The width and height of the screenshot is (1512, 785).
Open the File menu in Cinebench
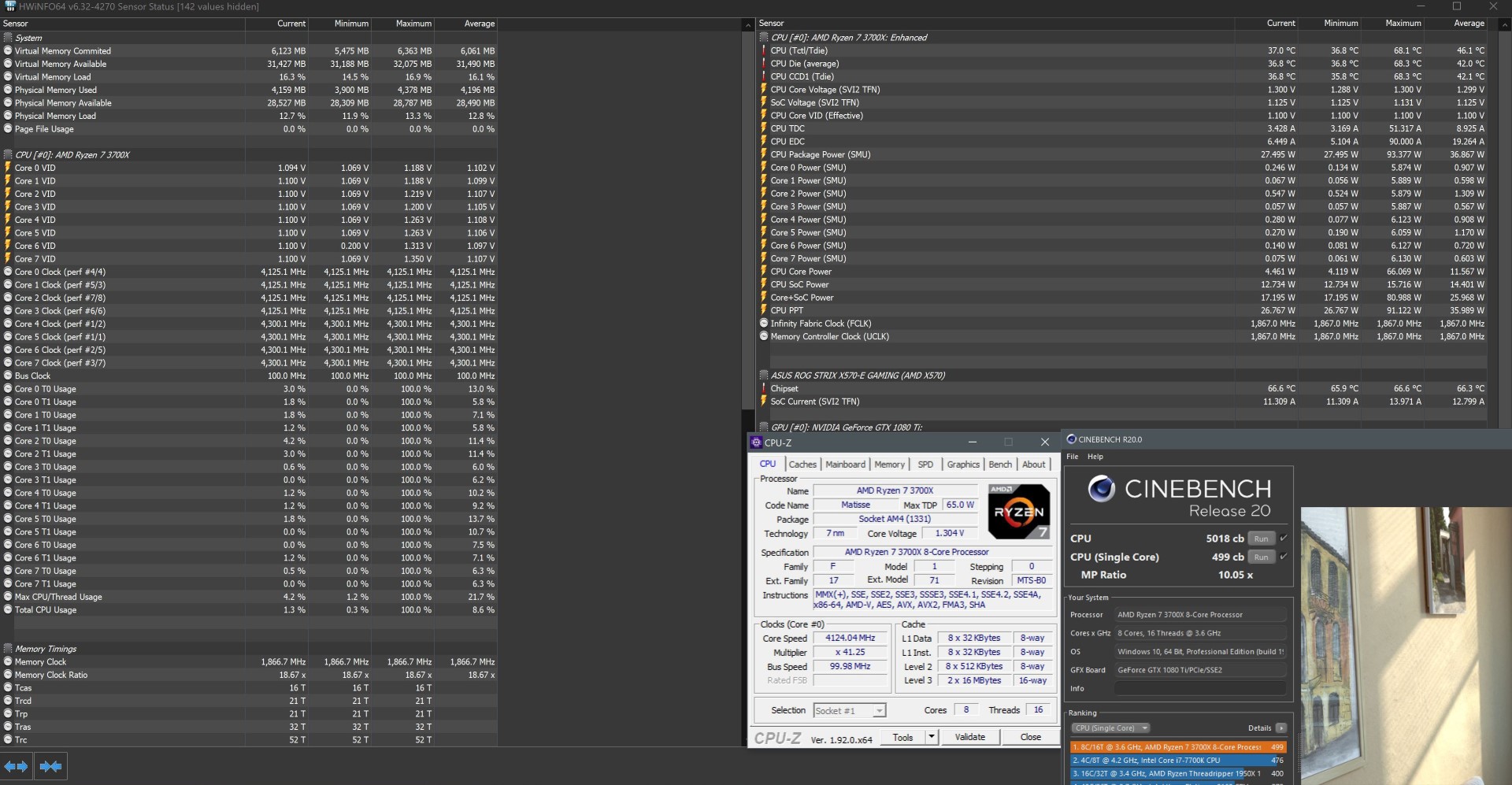(x=1073, y=457)
